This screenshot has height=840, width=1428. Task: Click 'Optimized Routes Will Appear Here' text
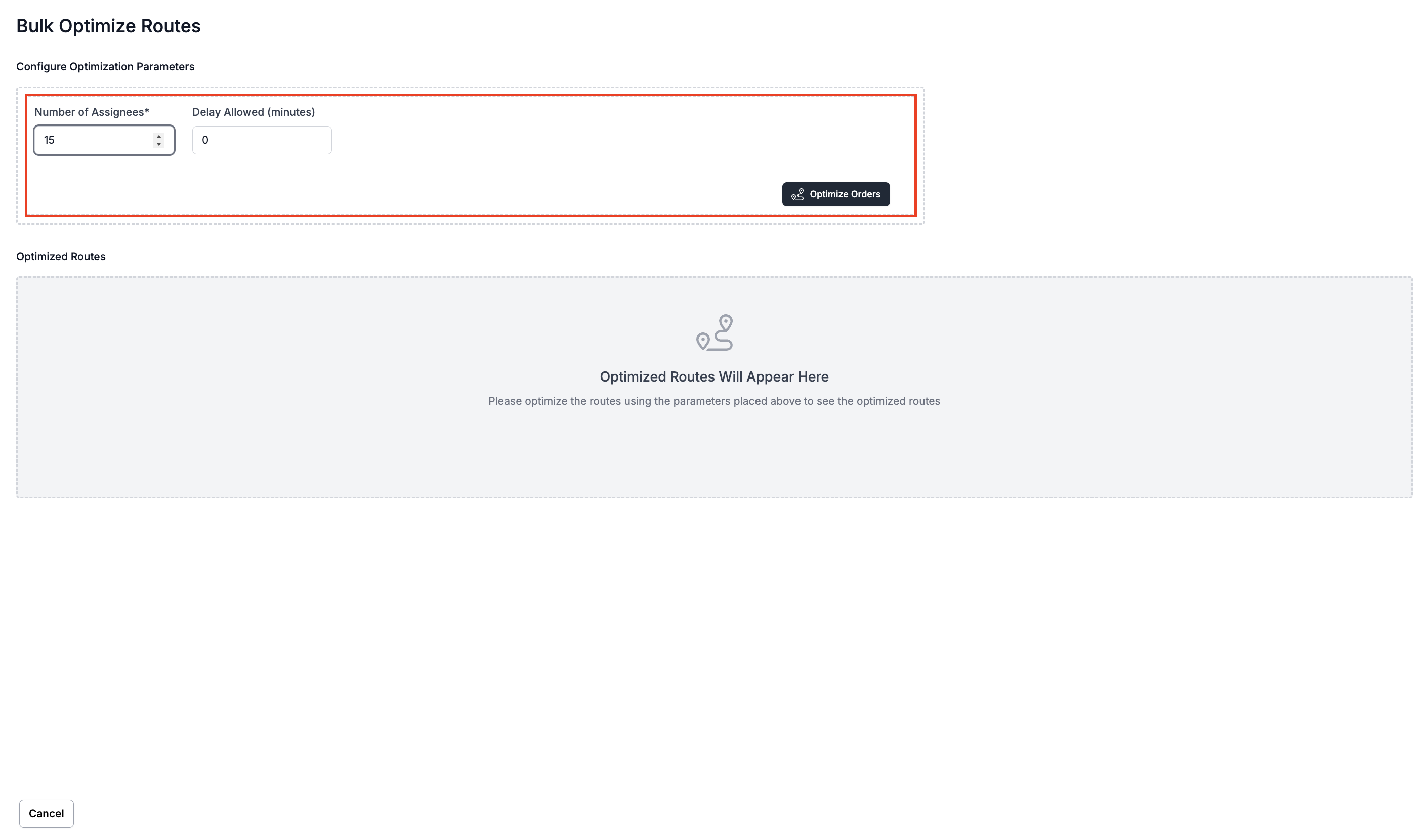[x=714, y=377]
